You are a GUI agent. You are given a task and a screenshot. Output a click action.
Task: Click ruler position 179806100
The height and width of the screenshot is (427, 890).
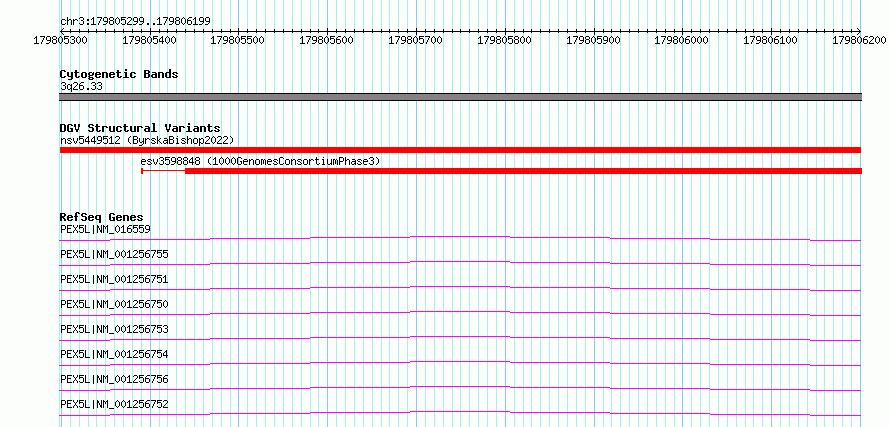tap(772, 40)
